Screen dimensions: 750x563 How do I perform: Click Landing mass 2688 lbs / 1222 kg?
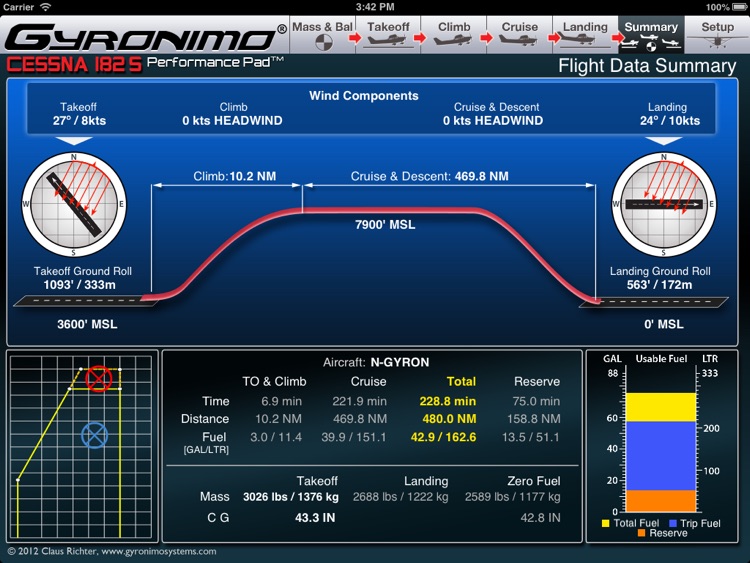point(401,497)
